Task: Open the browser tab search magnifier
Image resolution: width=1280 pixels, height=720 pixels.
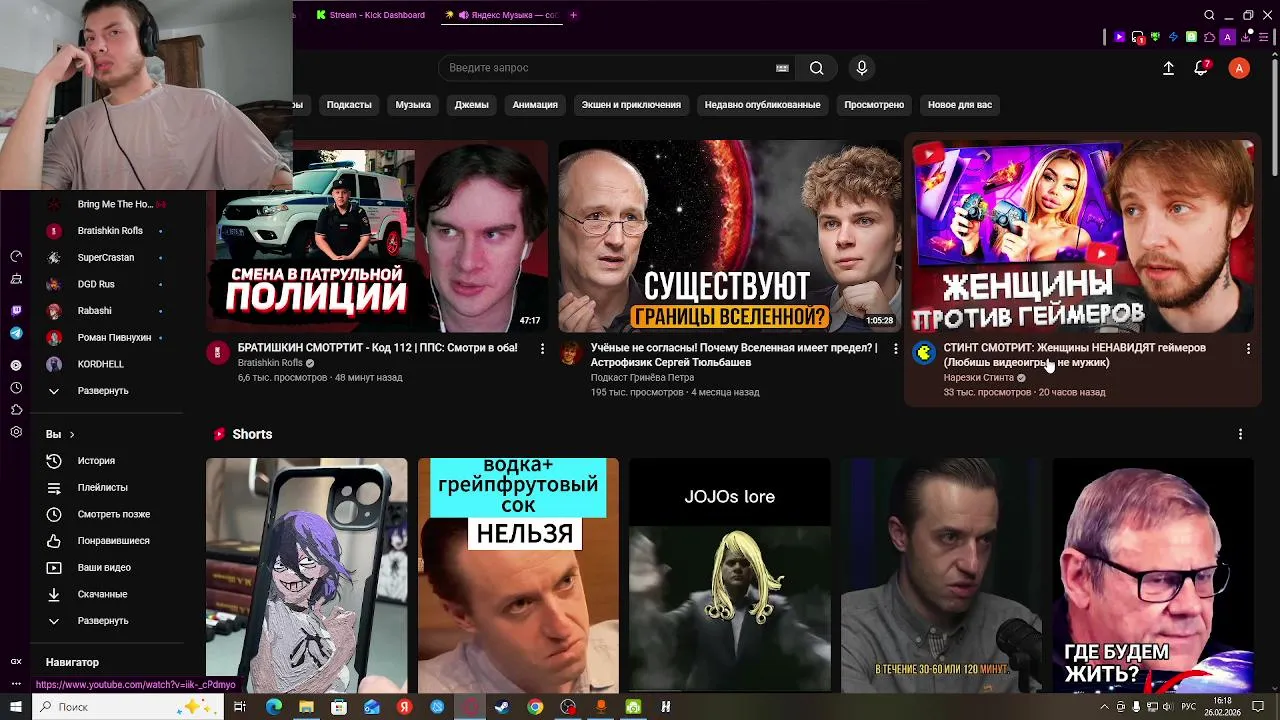Action: (x=1209, y=15)
